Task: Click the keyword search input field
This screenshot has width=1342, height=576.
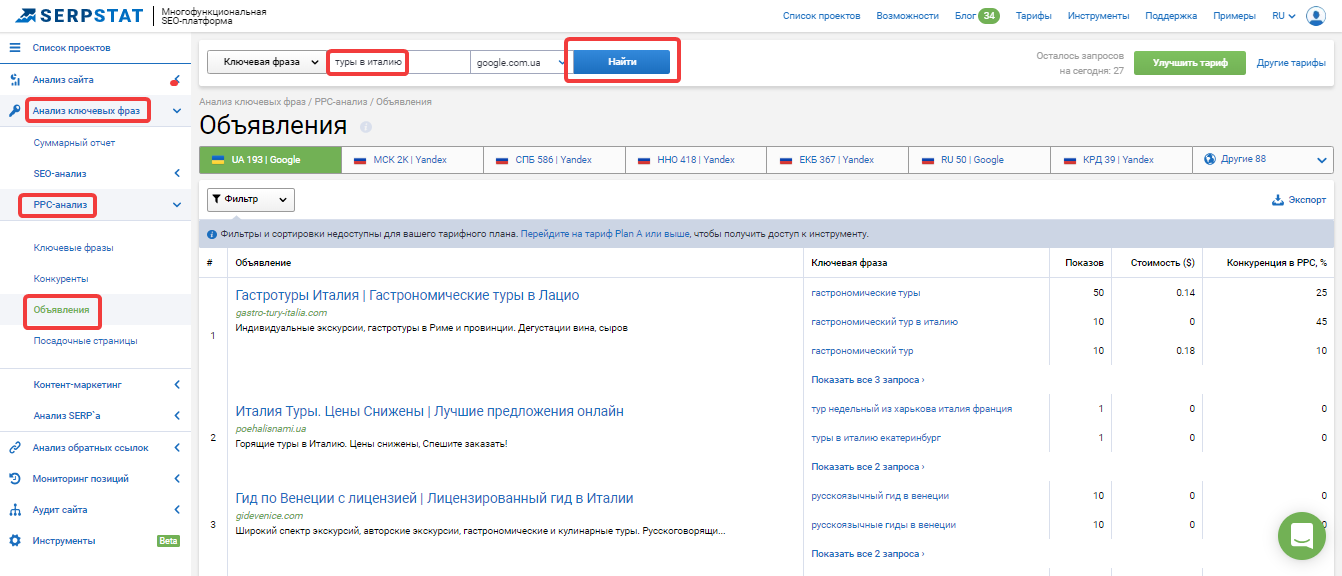Action: point(399,62)
